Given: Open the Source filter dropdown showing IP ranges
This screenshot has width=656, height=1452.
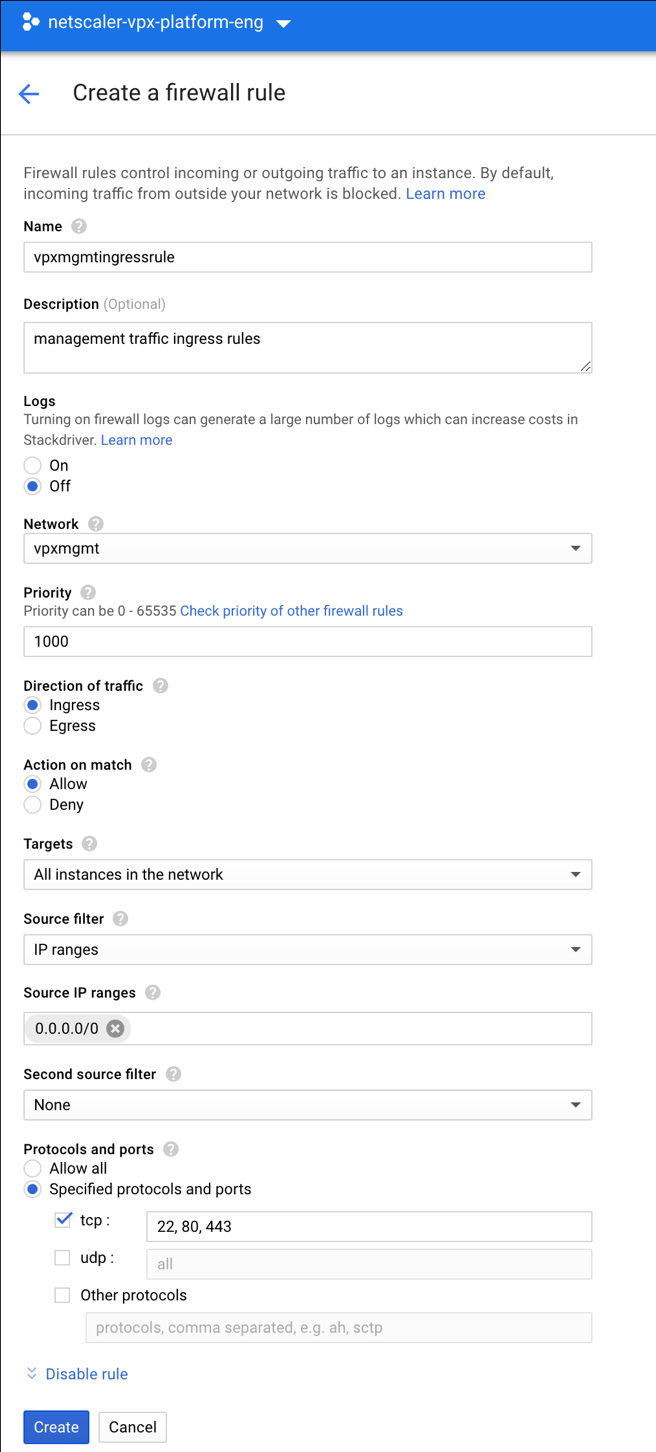Looking at the screenshot, I should (308, 949).
